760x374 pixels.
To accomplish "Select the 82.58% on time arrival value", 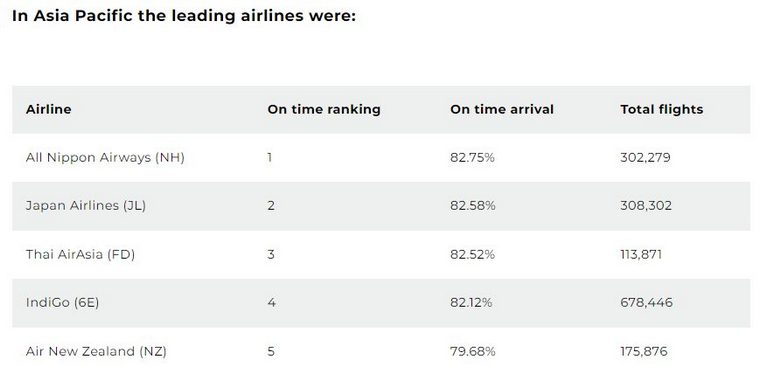I will pyautogui.click(x=473, y=206).
